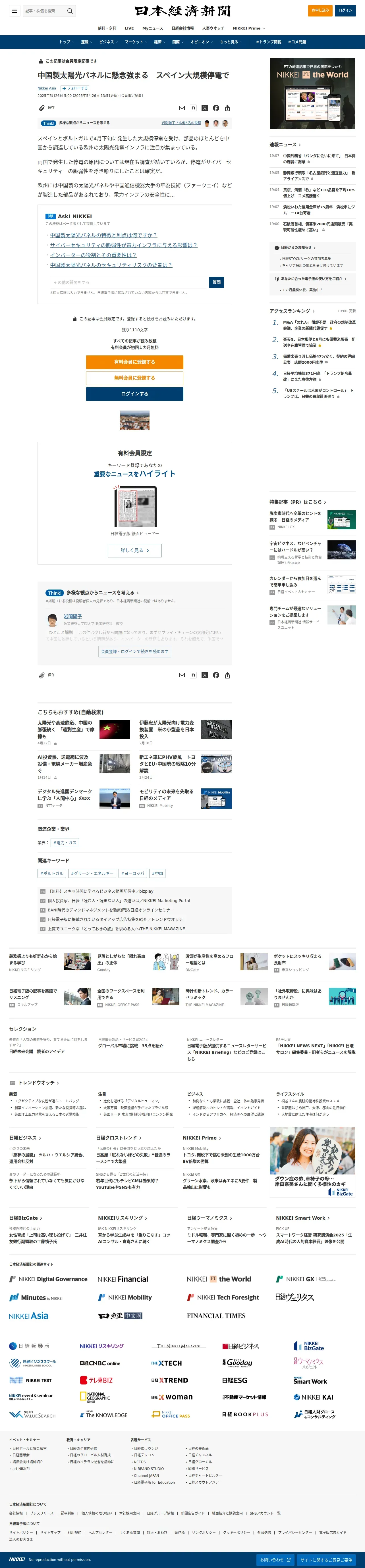X icon below the Think! comment section

(205, 675)
